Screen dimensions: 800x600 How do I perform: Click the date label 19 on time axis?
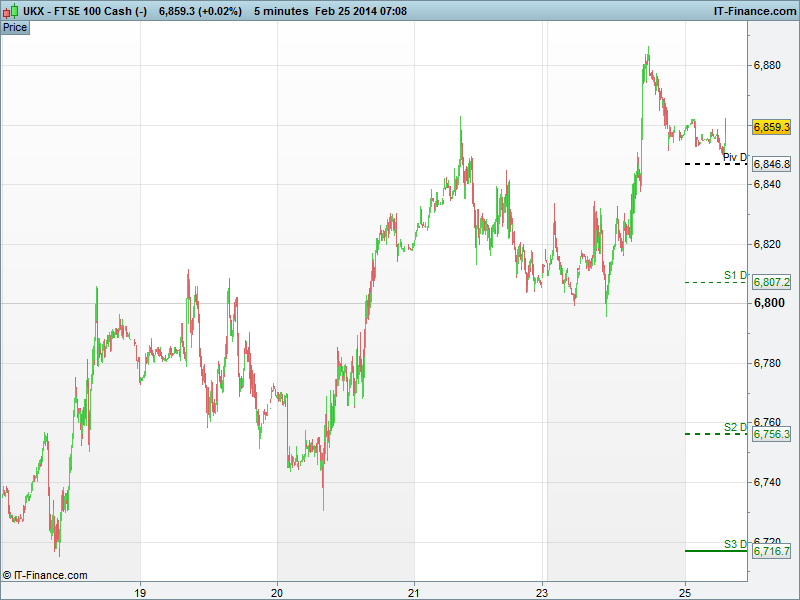(141, 590)
